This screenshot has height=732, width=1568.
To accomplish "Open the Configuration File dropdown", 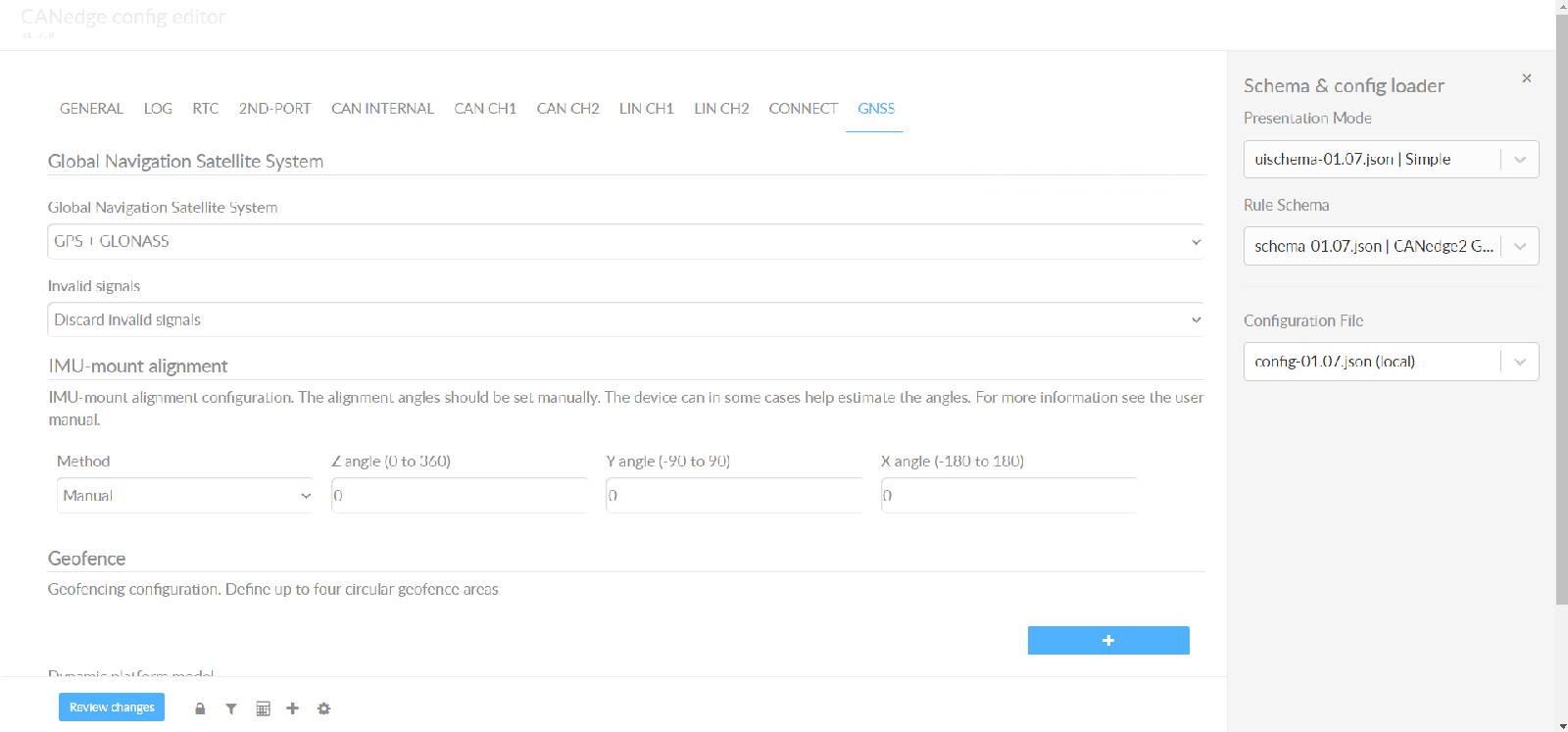I will [x=1391, y=362].
